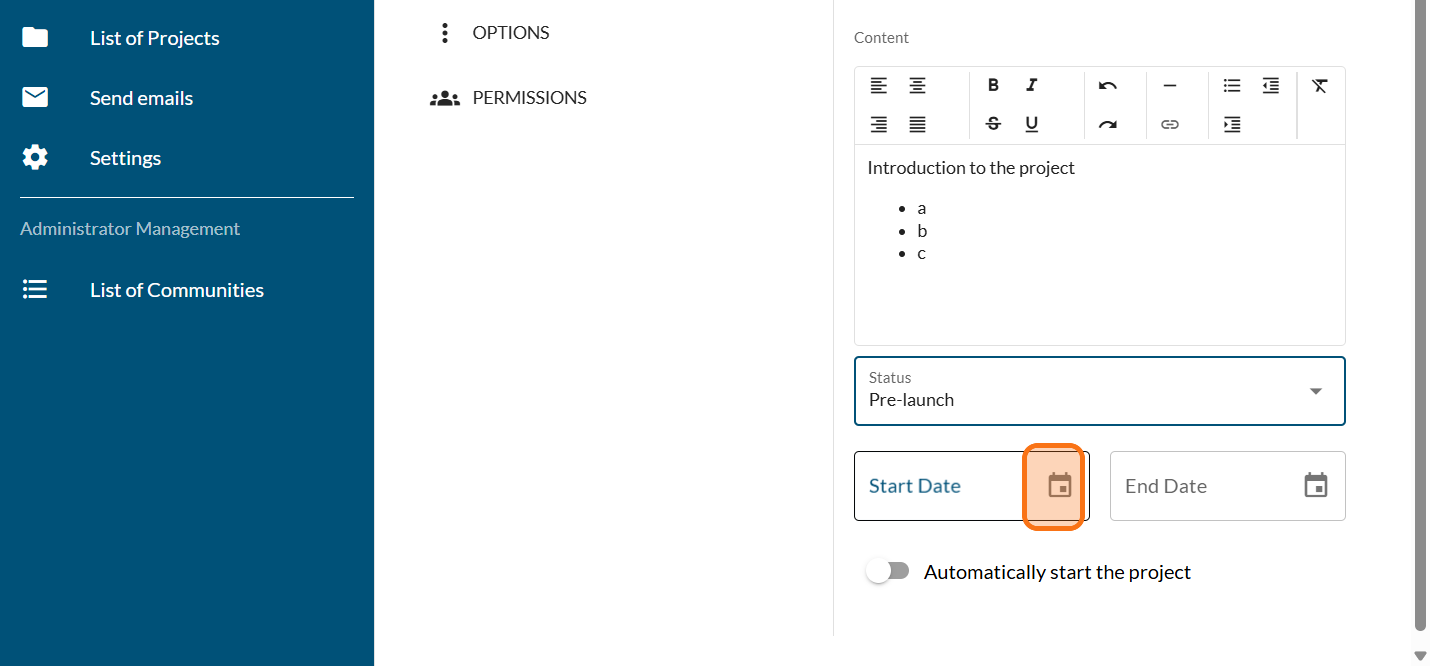
Task: Increase indent of the list
Action: pos(1232,124)
